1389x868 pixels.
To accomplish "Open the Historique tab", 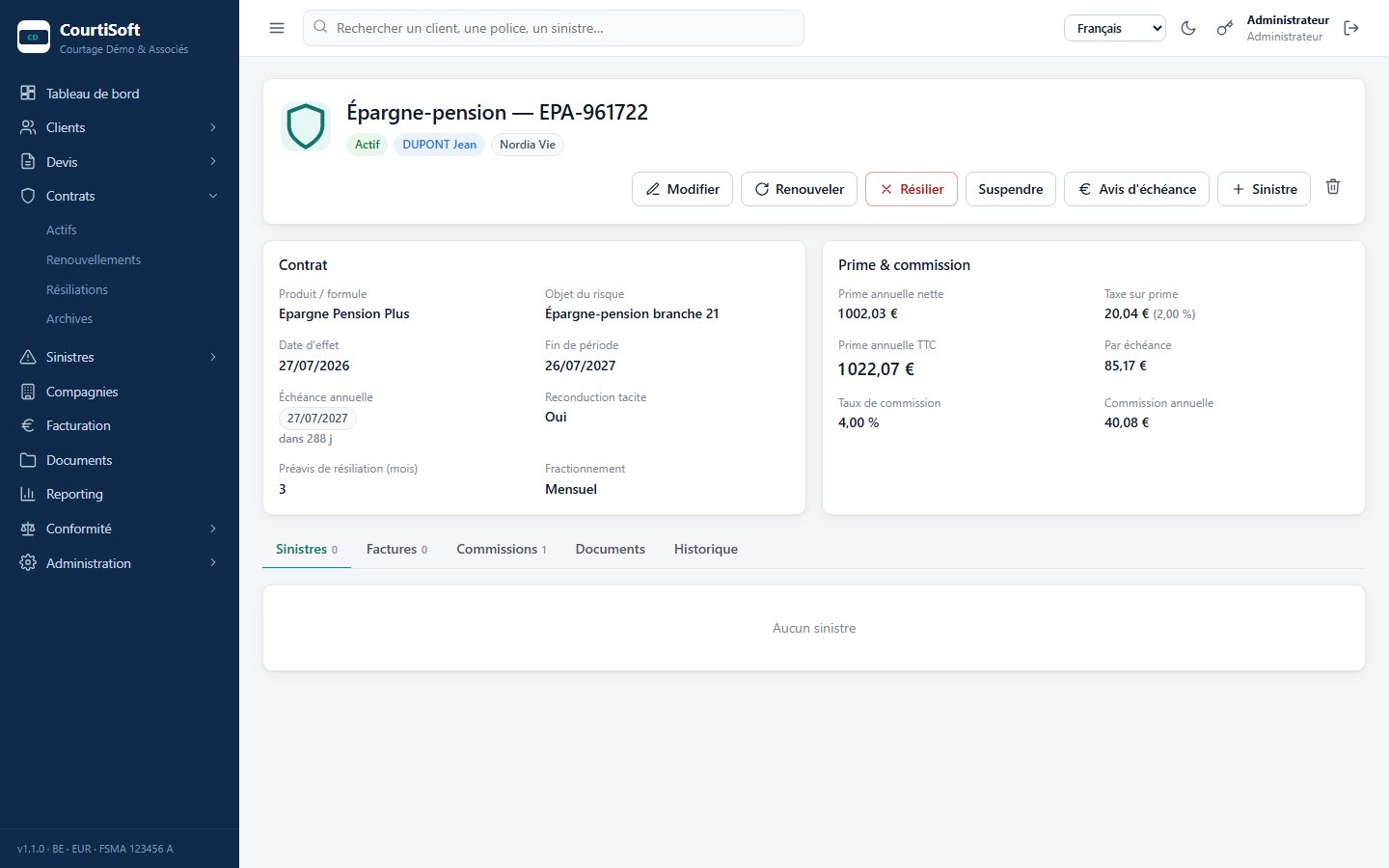I will (706, 549).
